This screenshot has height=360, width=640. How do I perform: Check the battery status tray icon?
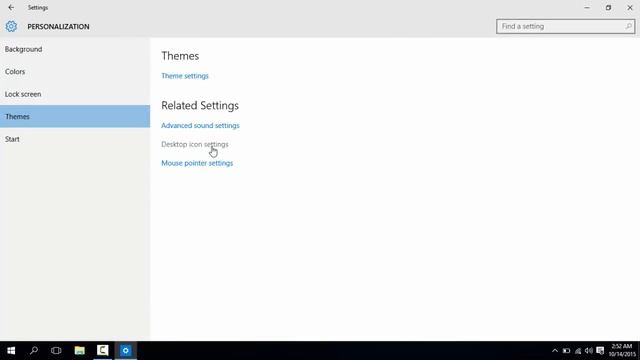566,351
